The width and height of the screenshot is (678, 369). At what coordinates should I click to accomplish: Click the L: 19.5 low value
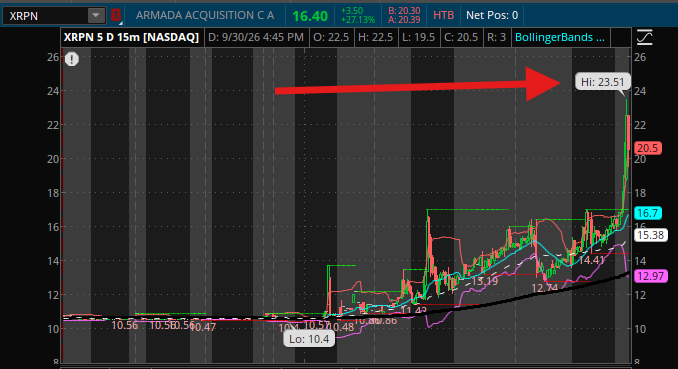tap(418, 38)
